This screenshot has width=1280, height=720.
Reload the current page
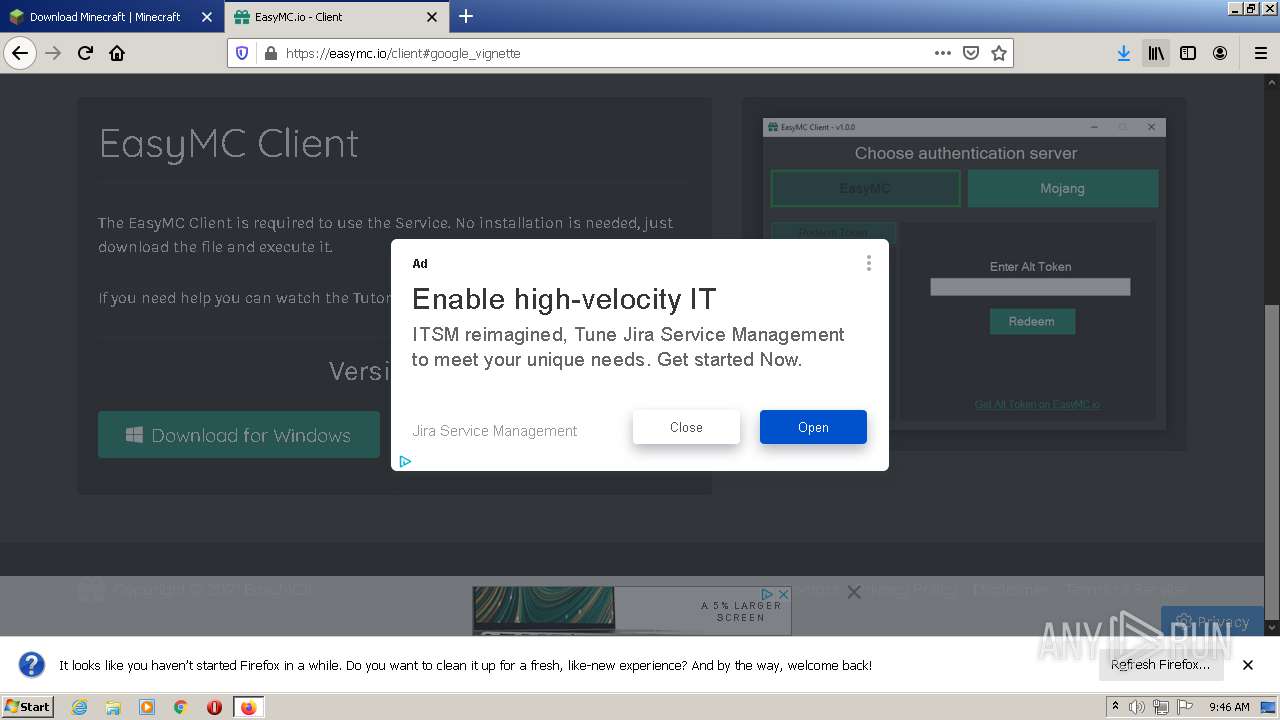tap(86, 53)
